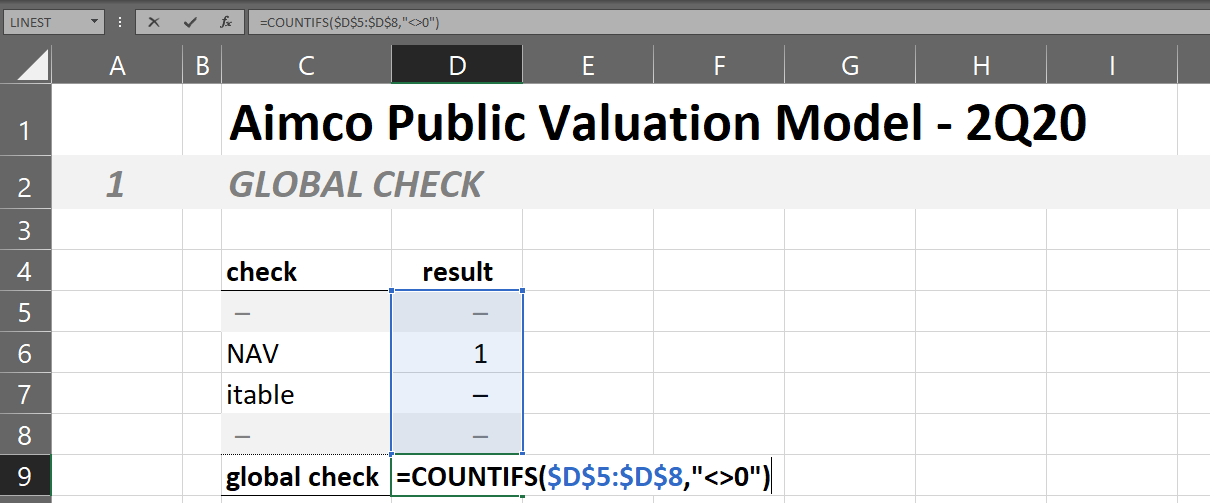Click the formula bar's three-dot handle

click(119, 21)
